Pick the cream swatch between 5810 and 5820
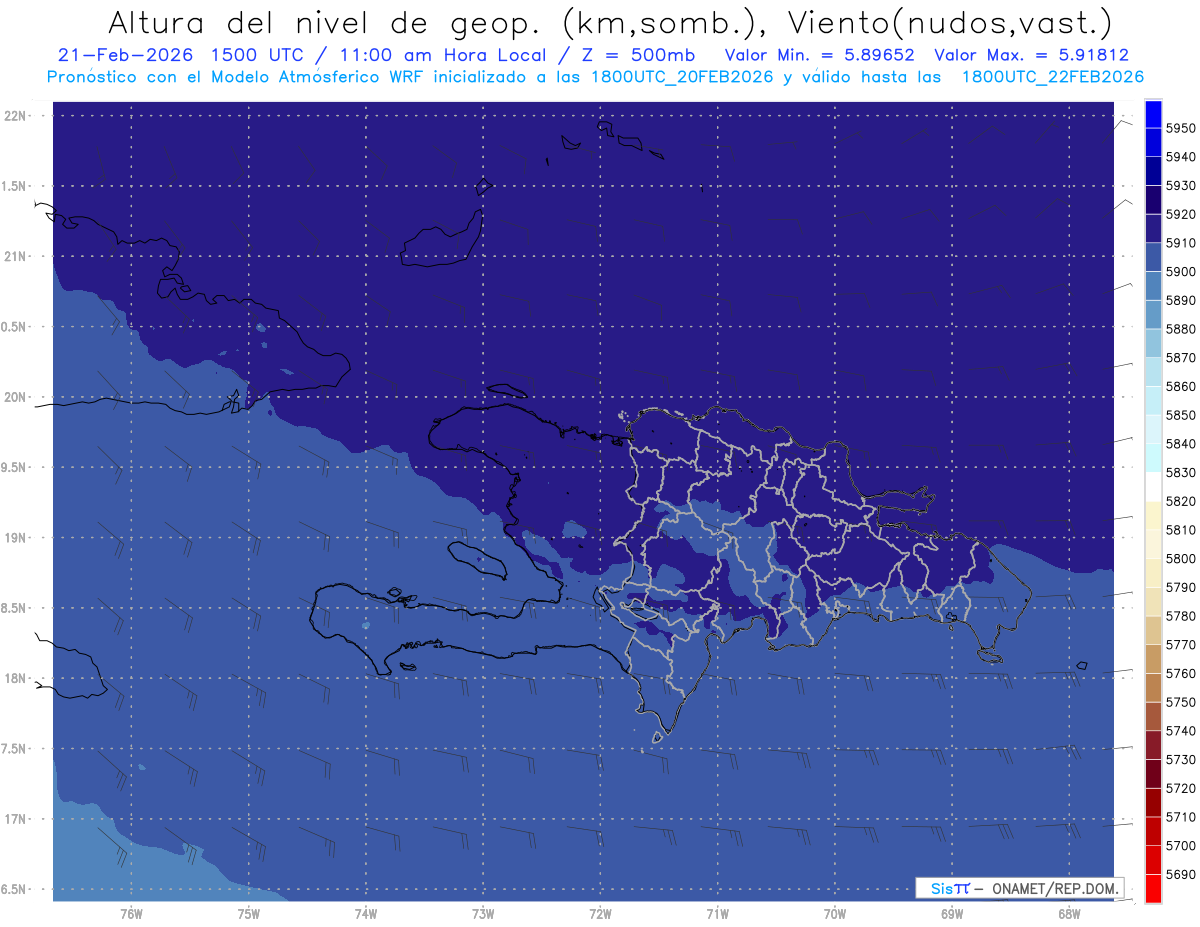The height and width of the screenshot is (927, 1200). (x=1153, y=515)
